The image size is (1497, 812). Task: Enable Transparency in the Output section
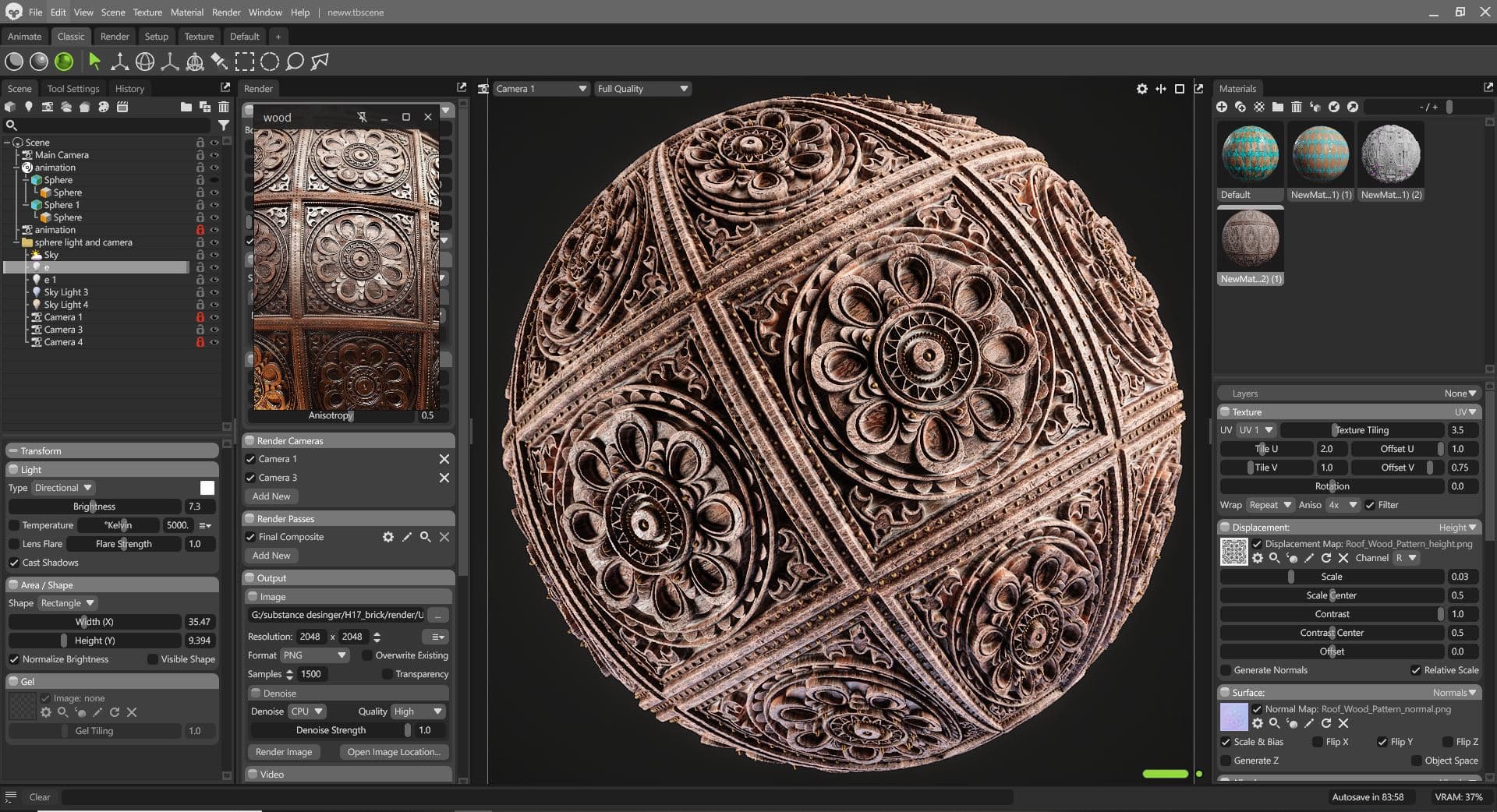pyautogui.click(x=388, y=673)
